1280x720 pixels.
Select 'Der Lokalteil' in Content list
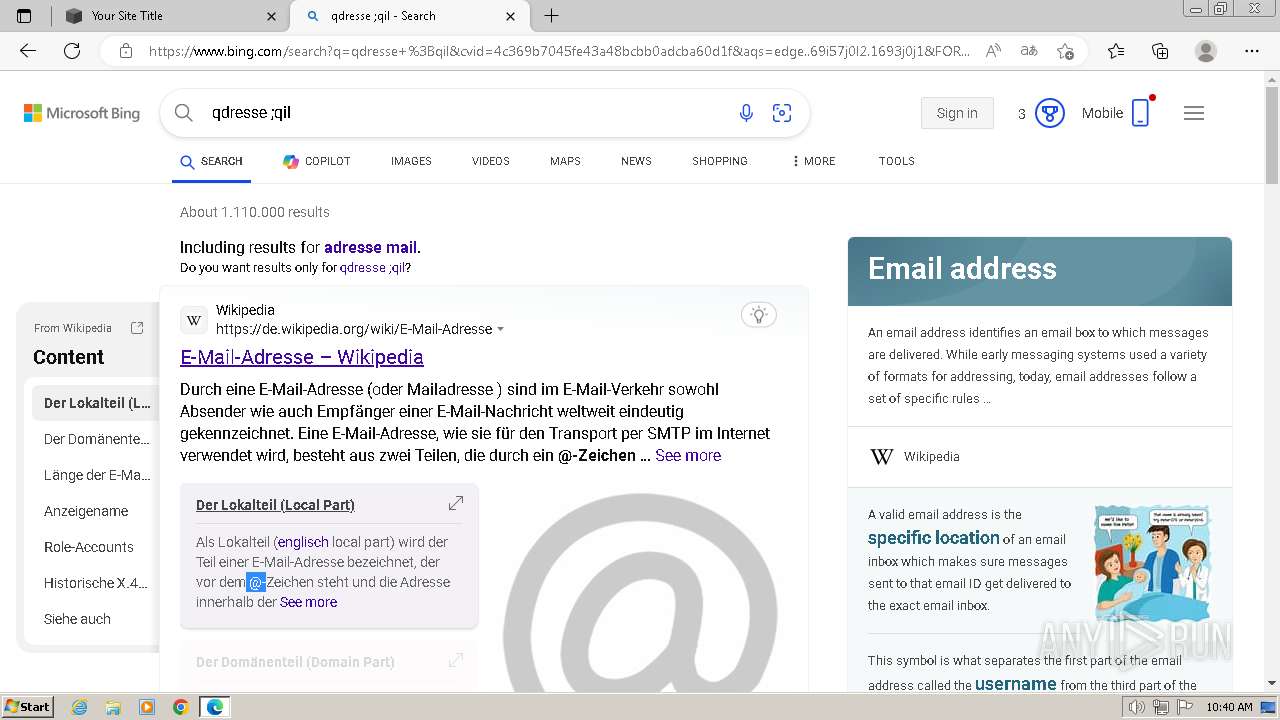pos(96,403)
